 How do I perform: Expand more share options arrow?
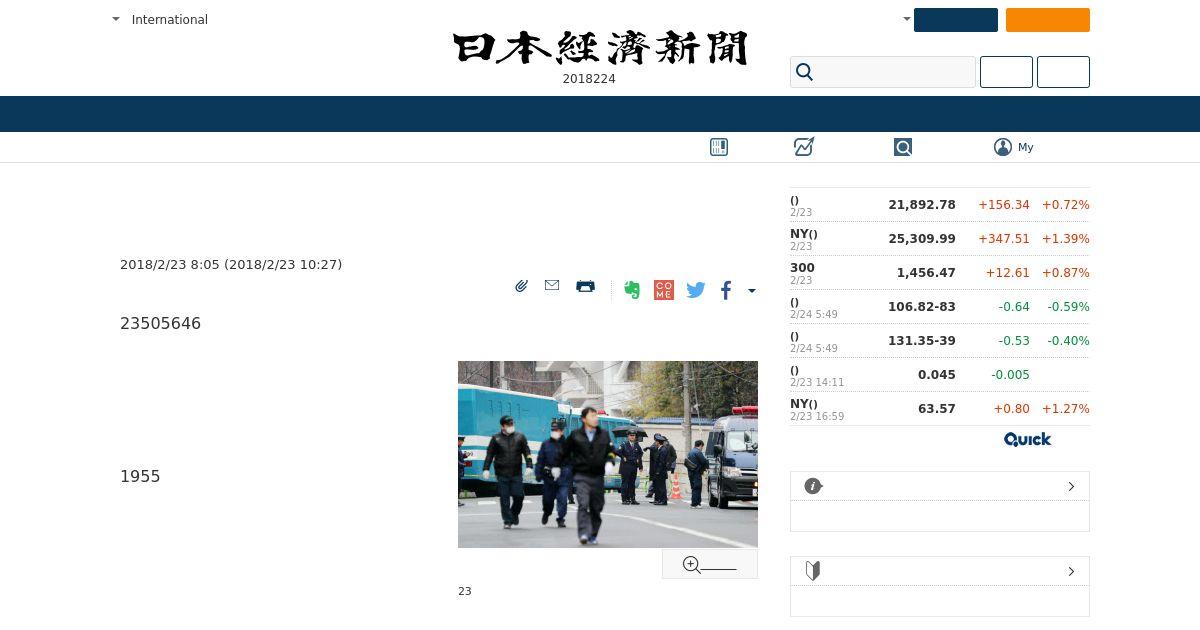coord(752,291)
